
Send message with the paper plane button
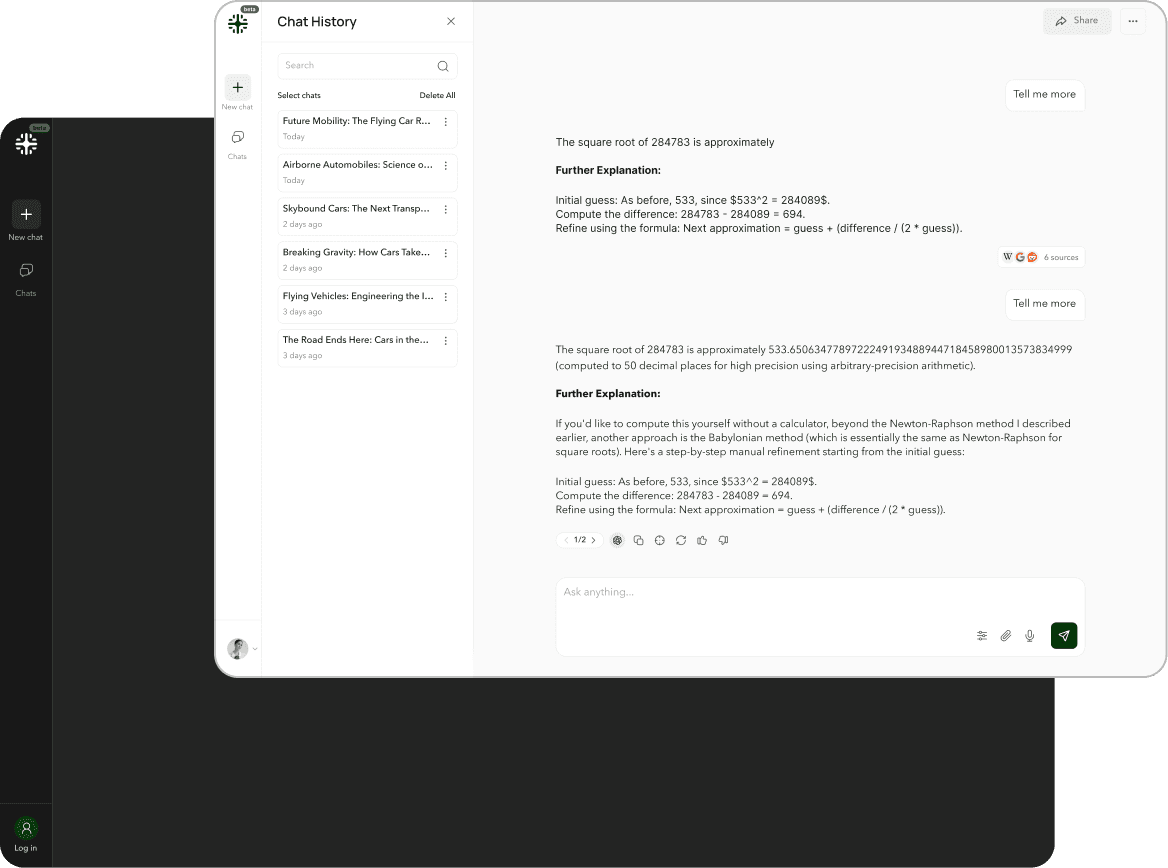pyautogui.click(x=1063, y=635)
